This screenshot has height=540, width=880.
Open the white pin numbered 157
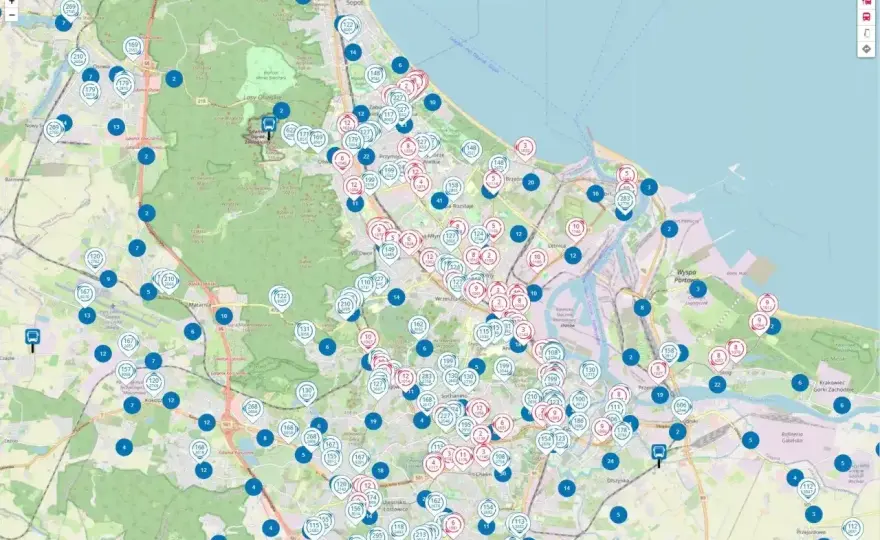tap(126, 373)
